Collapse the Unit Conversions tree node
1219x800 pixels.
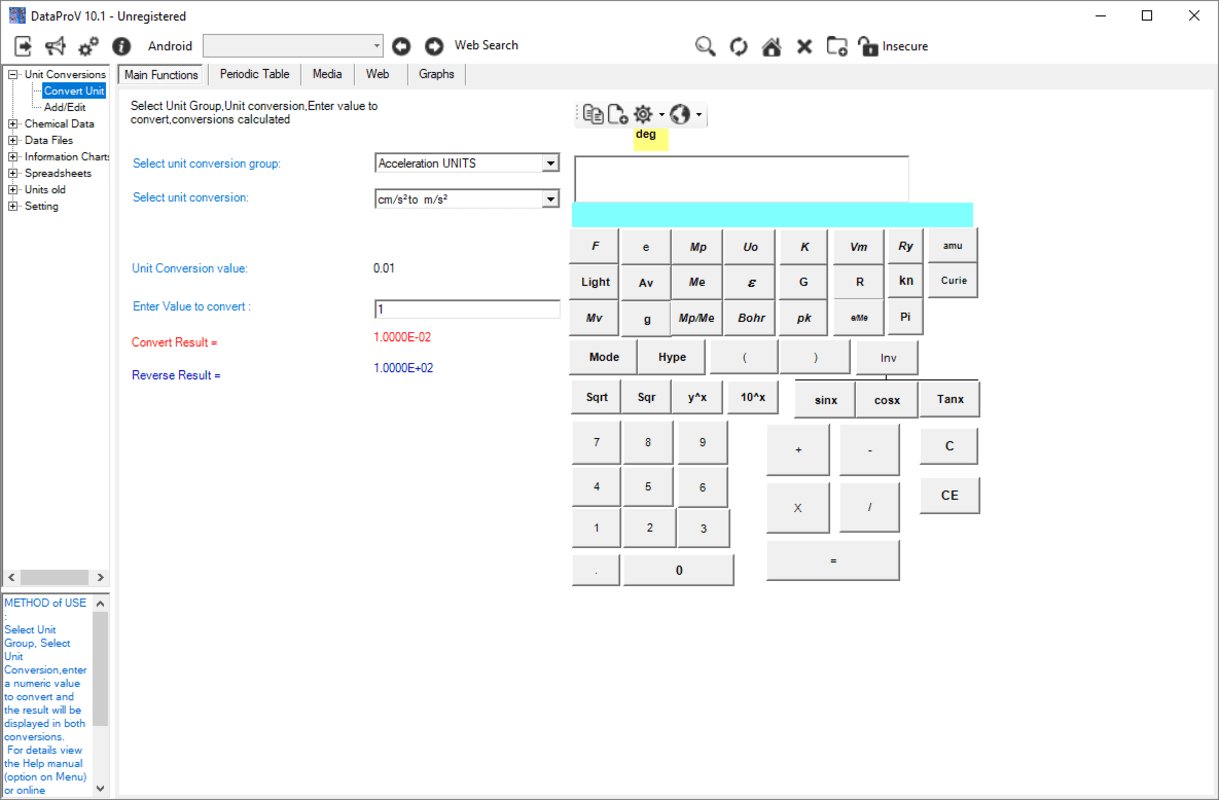coord(13,74)
